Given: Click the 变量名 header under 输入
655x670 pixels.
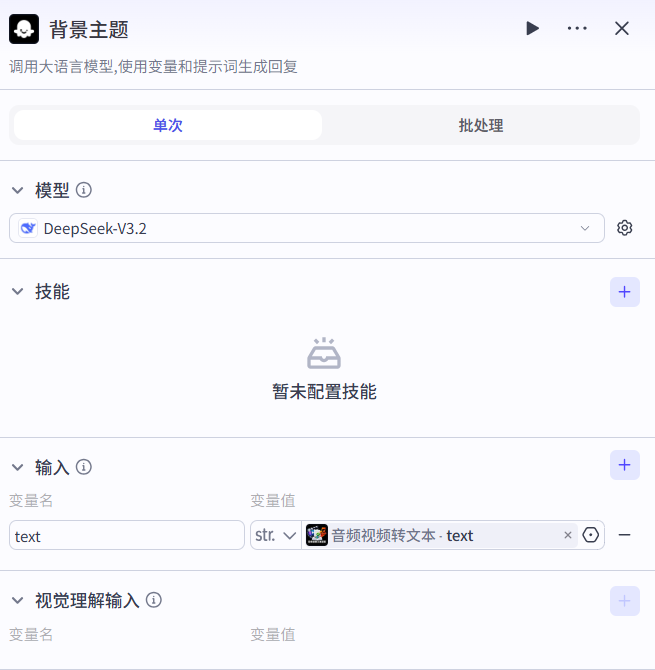Looking at the screenshot, I should 31,500.
